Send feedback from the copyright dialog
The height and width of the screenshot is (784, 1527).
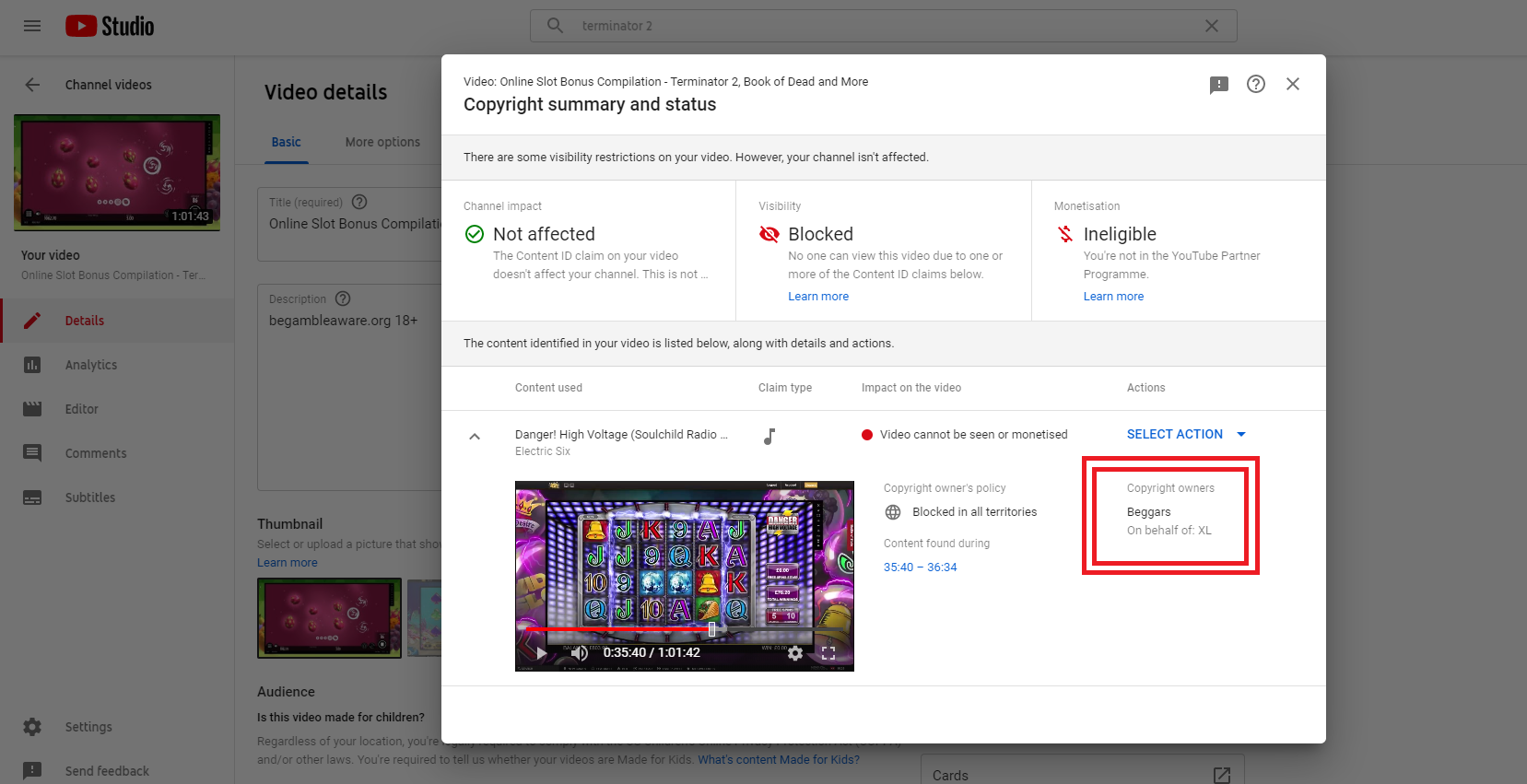[x=1219, y=85]
